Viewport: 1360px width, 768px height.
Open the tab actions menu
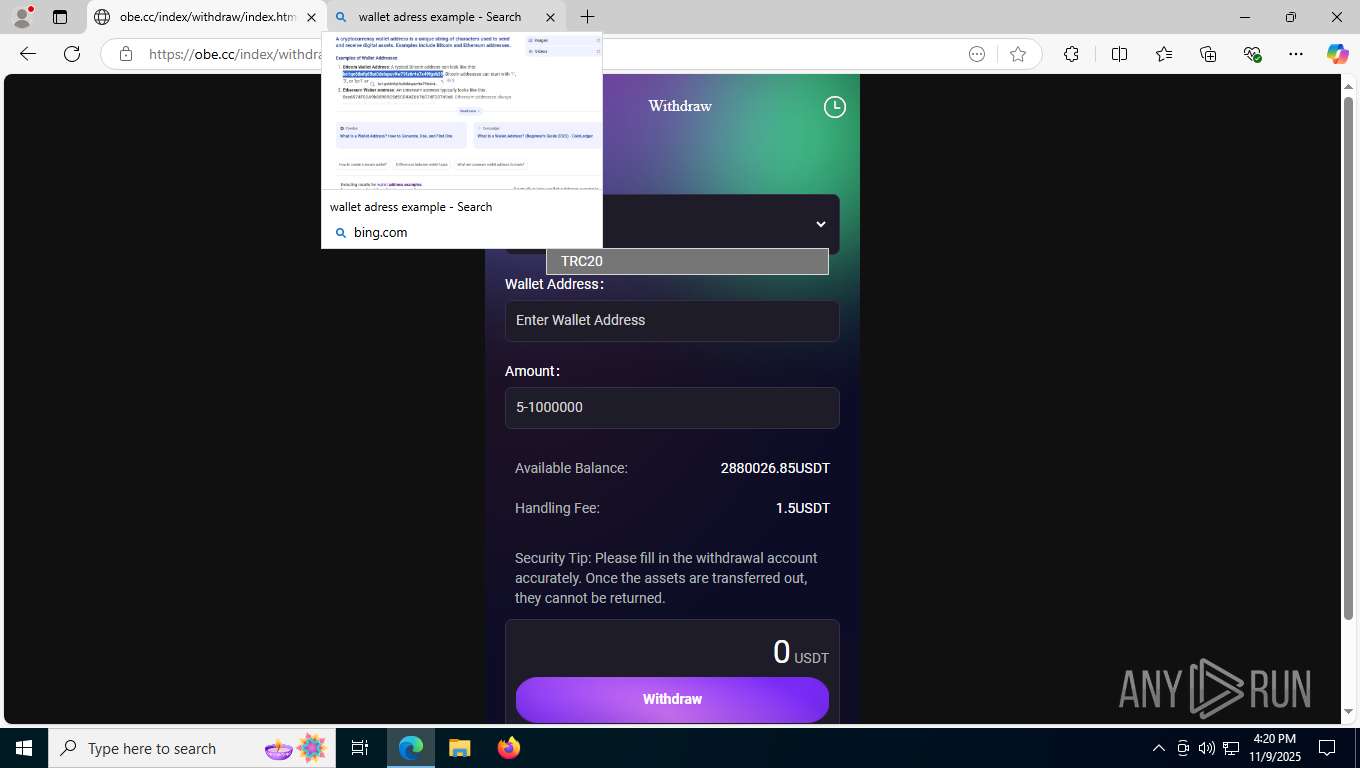[60, 17]
